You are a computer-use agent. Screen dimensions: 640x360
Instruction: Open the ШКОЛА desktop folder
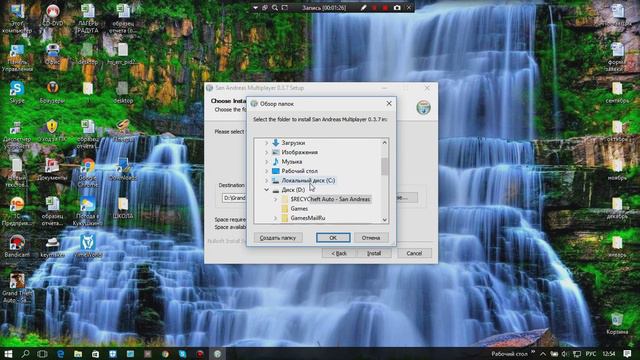coord(122,207)
